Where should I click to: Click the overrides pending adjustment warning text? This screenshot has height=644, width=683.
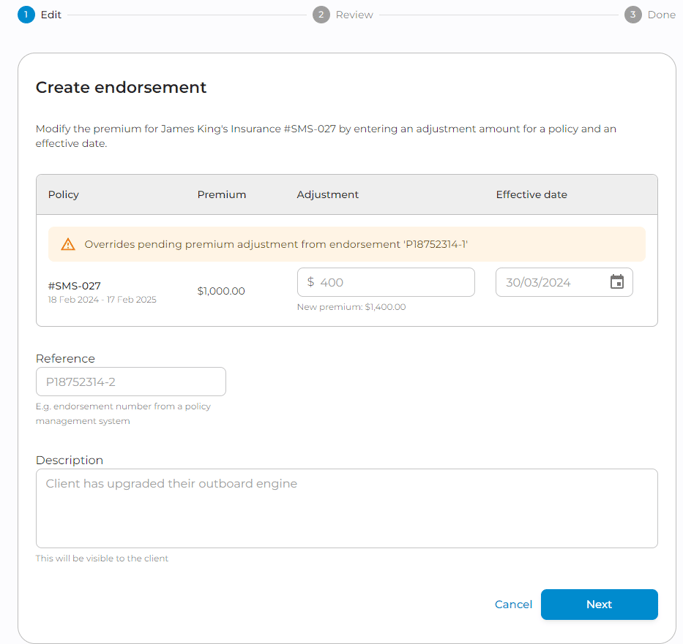click(x=276, y=244)
